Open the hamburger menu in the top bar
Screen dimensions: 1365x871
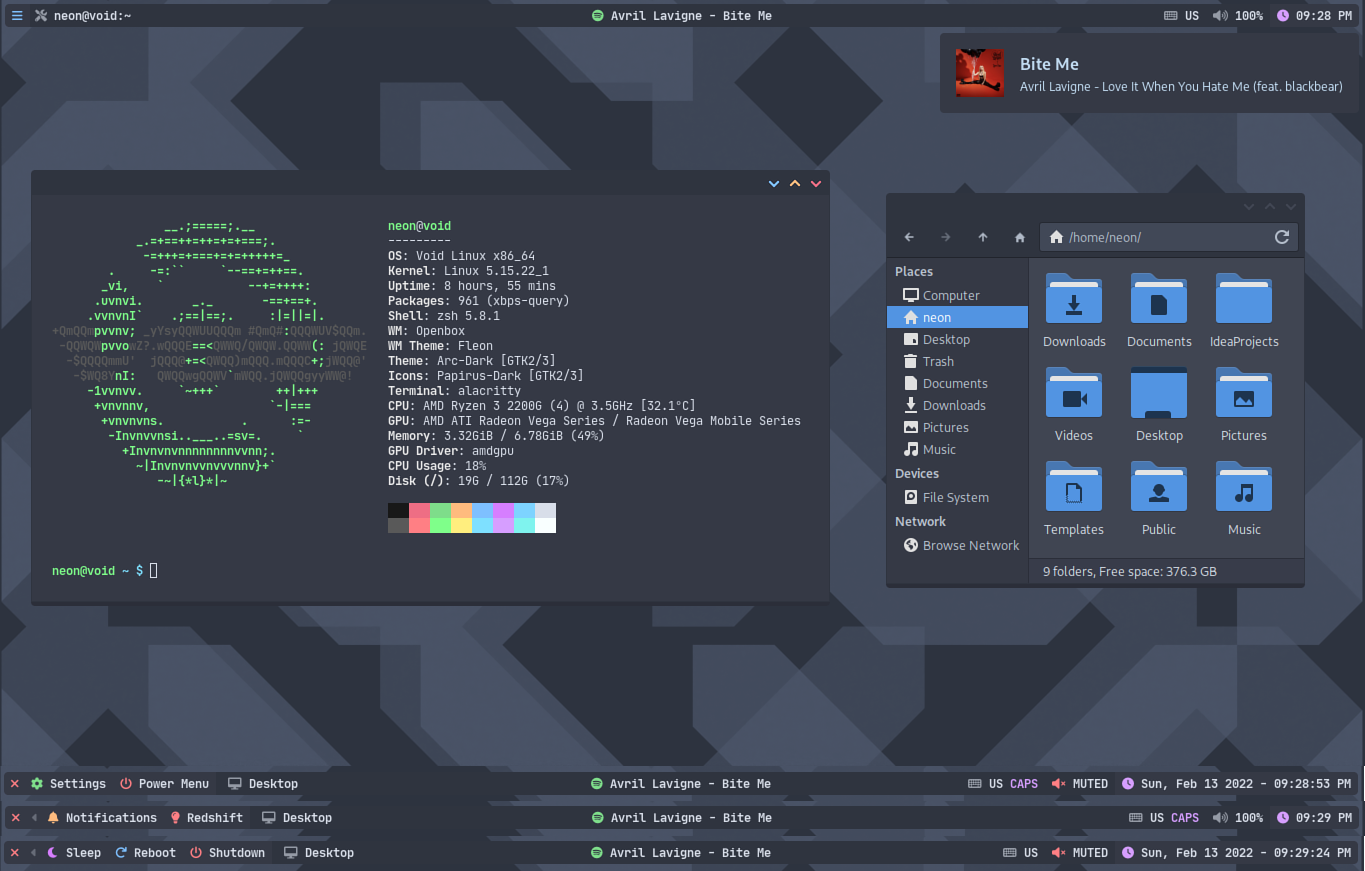[x=17, y=16]
